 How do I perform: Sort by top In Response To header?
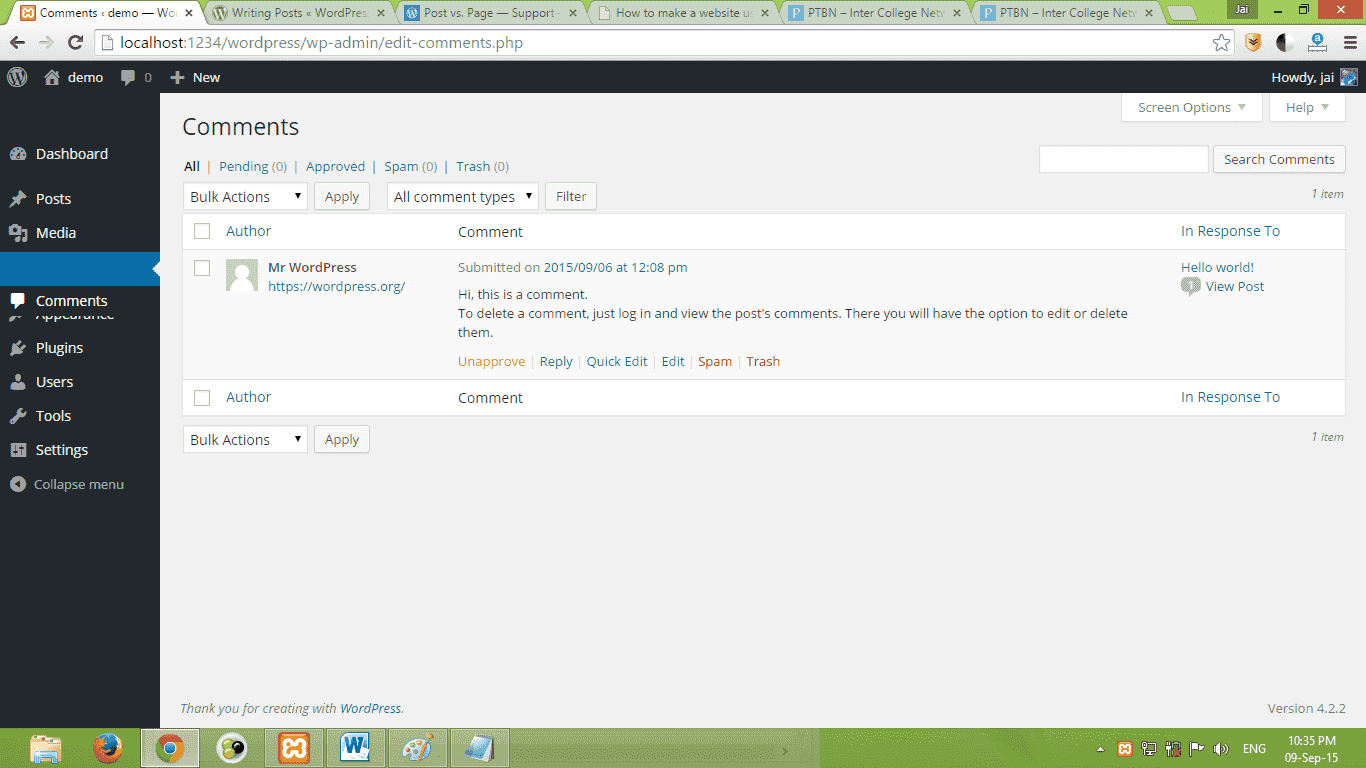tap(1230, 231)
